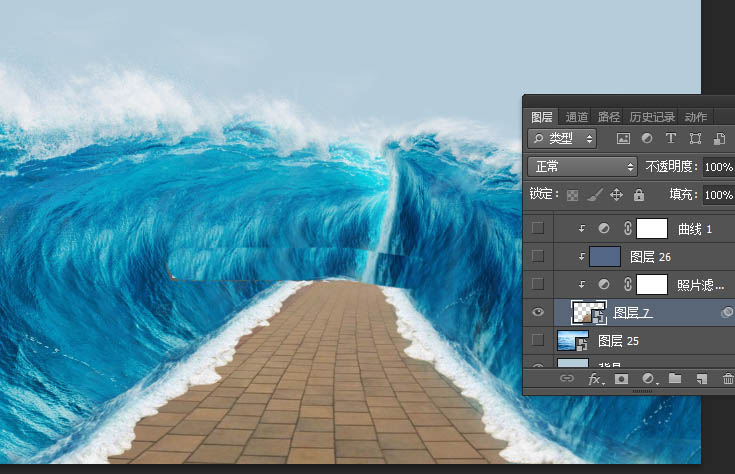Create a new layer
The height and width of the screenshot is (474, 735).
702,378
